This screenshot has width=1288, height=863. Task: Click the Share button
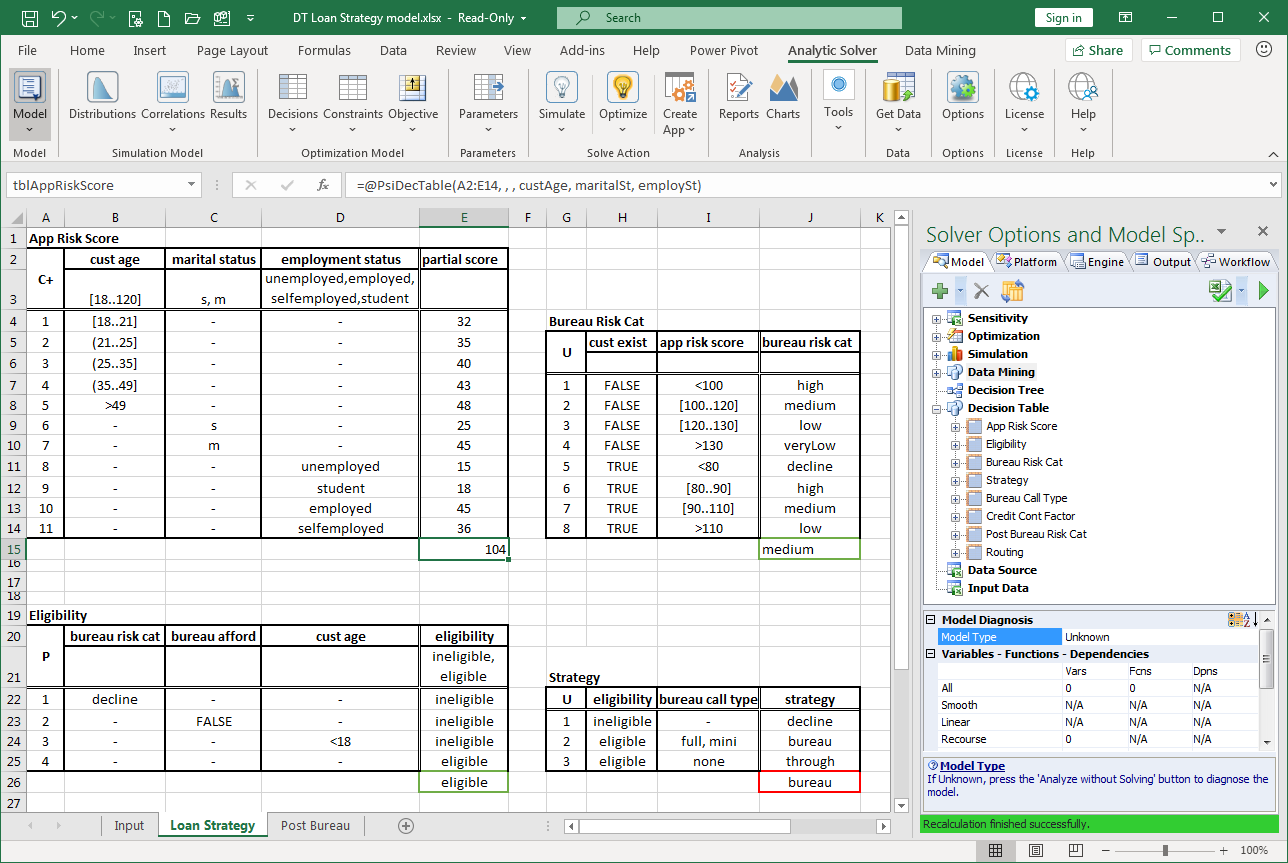tap(1097, 50)
